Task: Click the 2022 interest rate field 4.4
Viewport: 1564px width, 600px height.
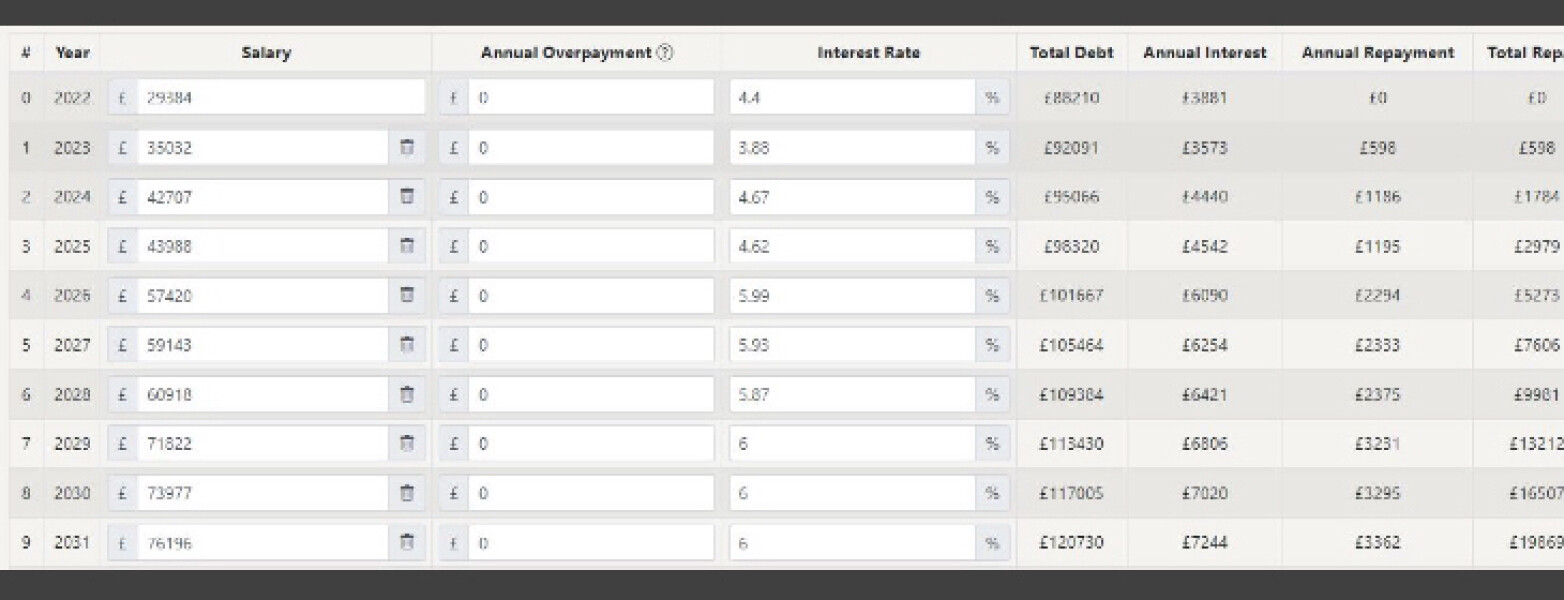Action: click(x=852, y=98)
